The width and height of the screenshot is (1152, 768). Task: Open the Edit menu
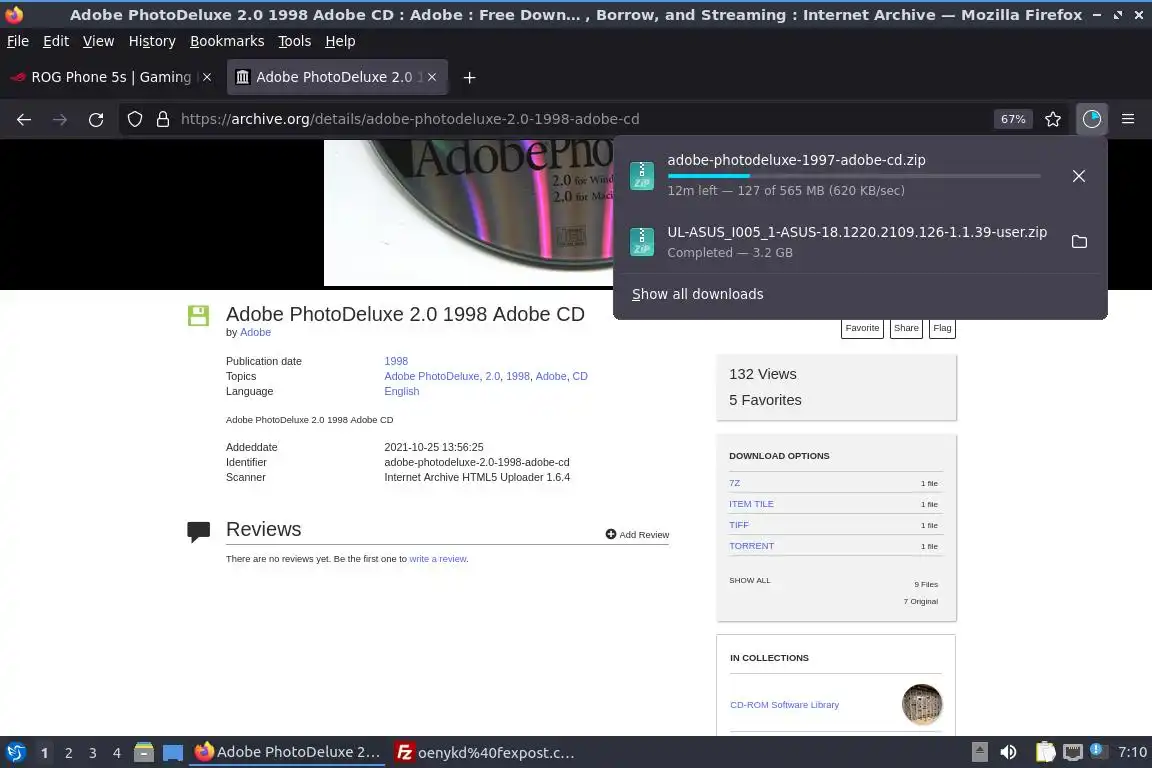[56, 41]
